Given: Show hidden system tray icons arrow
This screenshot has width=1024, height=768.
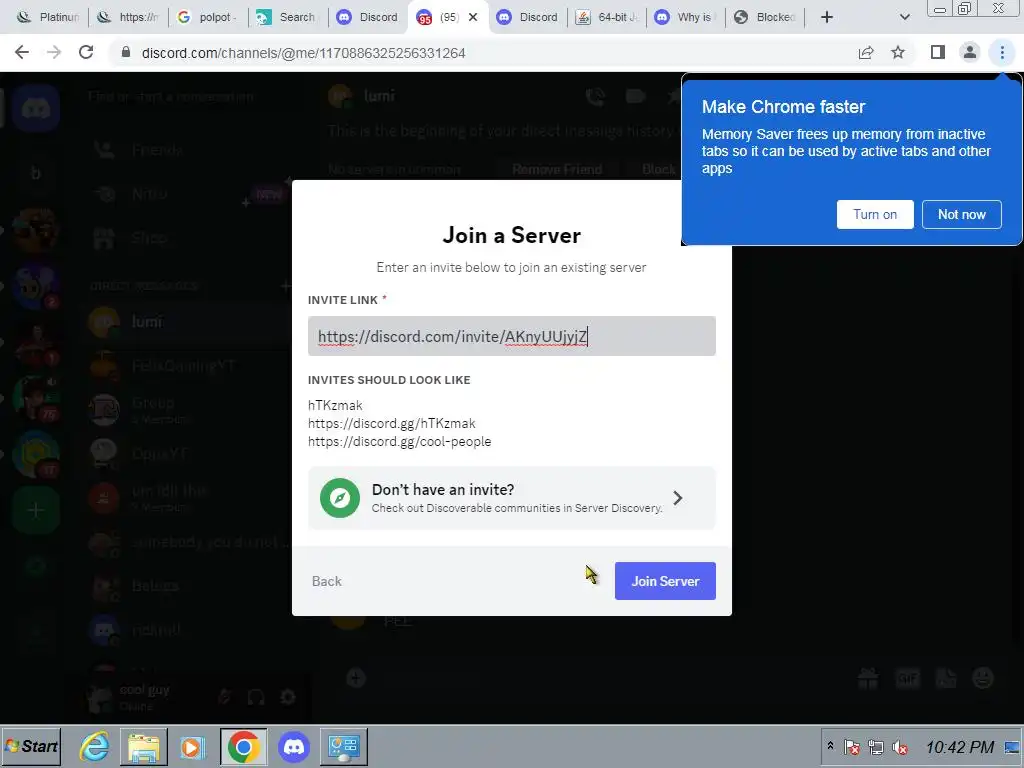Looking at the screenshot, I should (831, 746).
